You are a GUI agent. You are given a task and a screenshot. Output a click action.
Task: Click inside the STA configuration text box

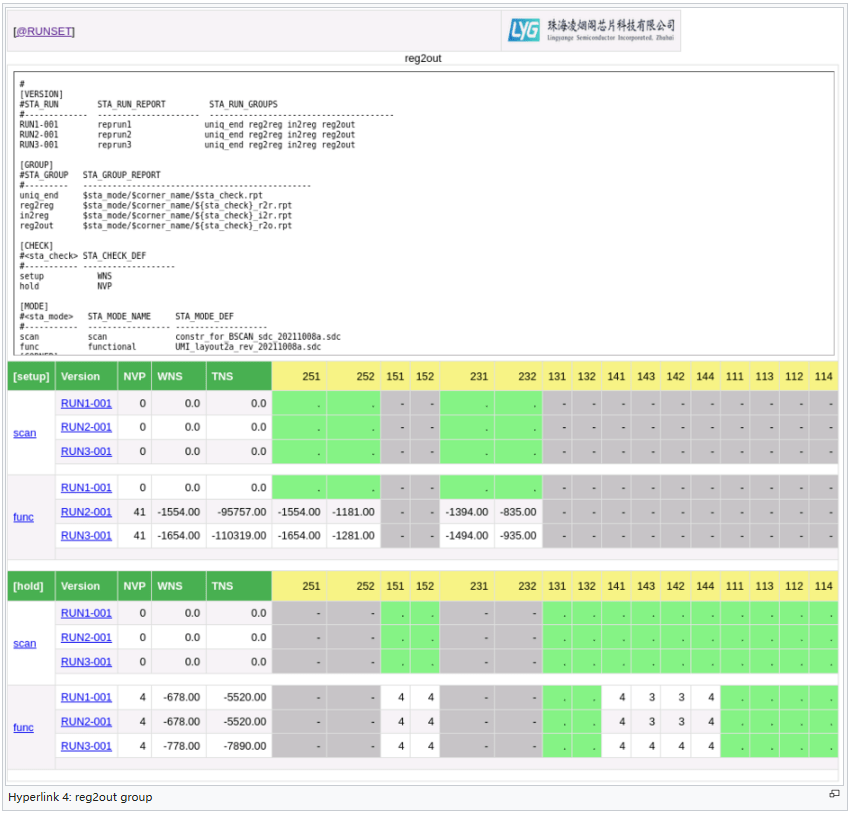coord(420,210)
